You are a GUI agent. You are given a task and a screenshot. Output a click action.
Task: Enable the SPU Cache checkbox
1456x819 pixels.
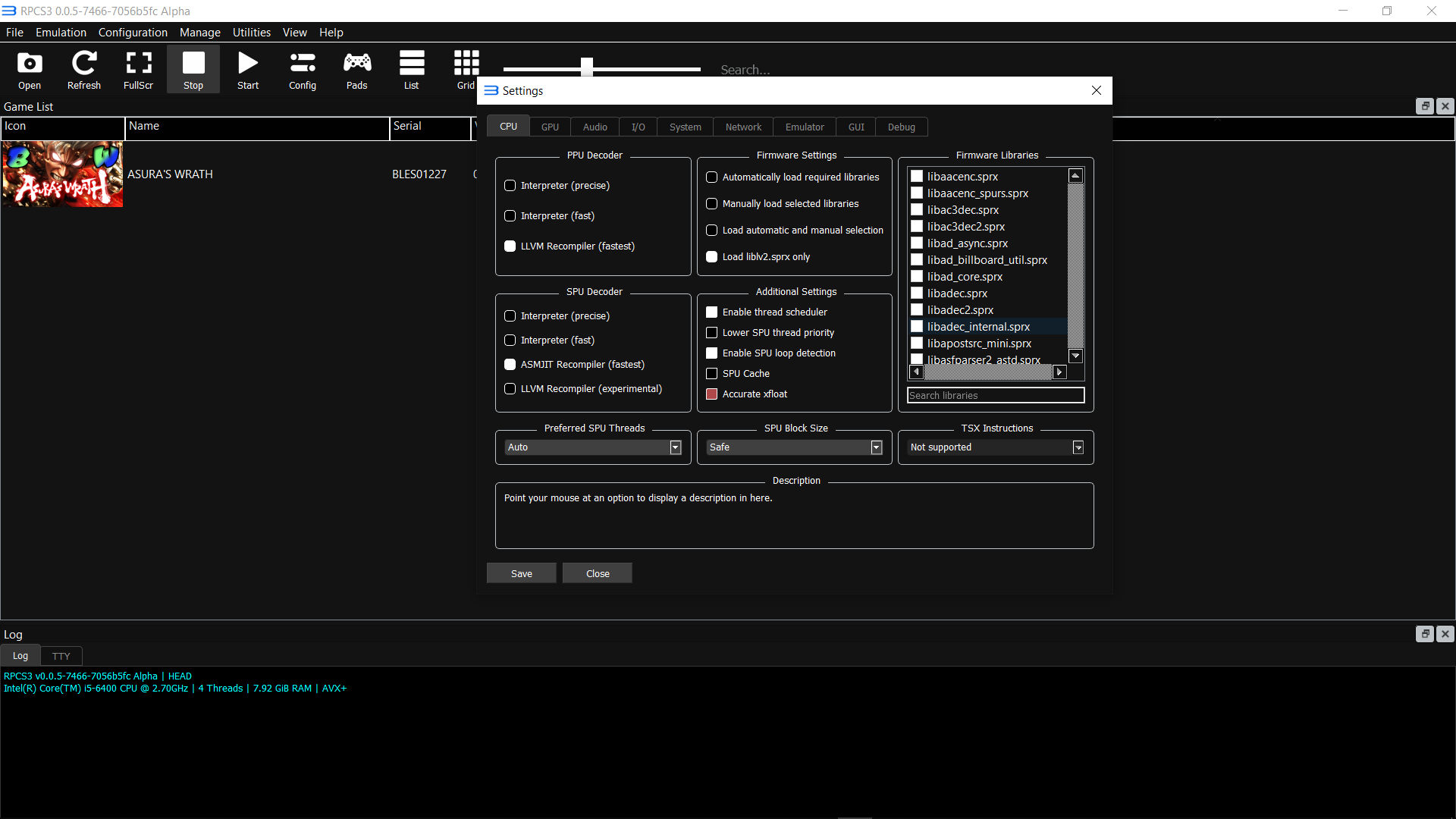pyautogui.click(x=711, y=374)
